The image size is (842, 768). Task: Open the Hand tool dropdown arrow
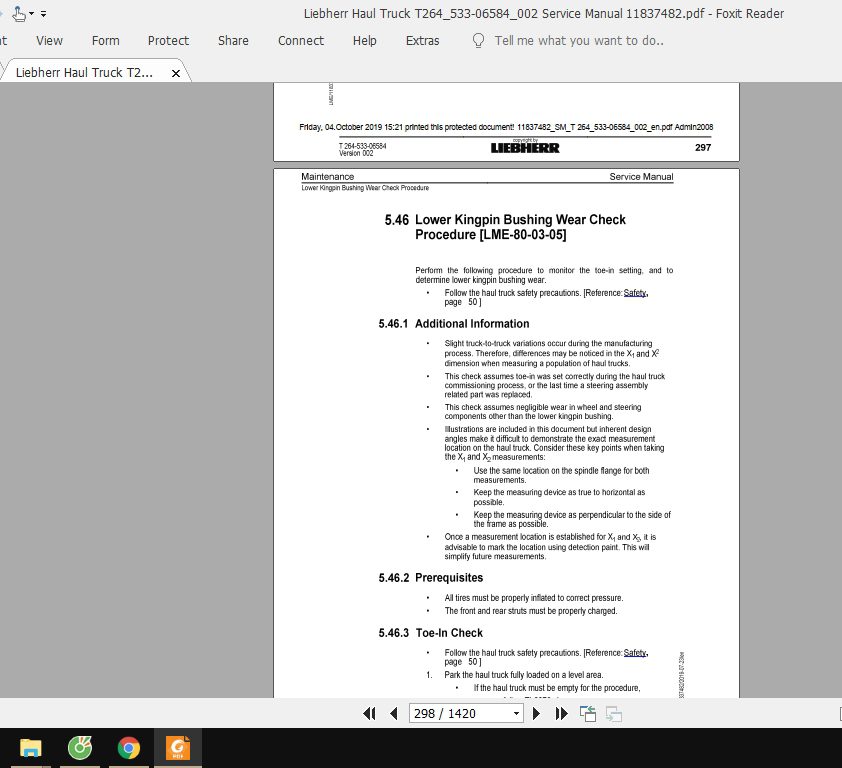[x=31, y=14]
